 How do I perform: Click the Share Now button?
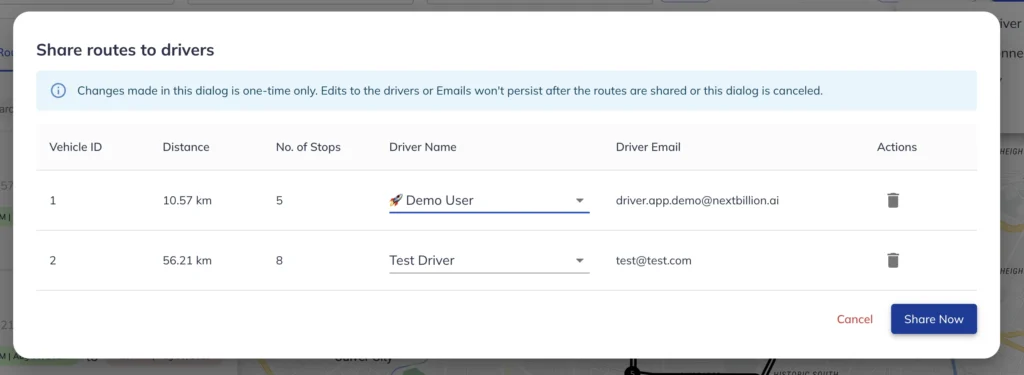[x=934, y=319]
